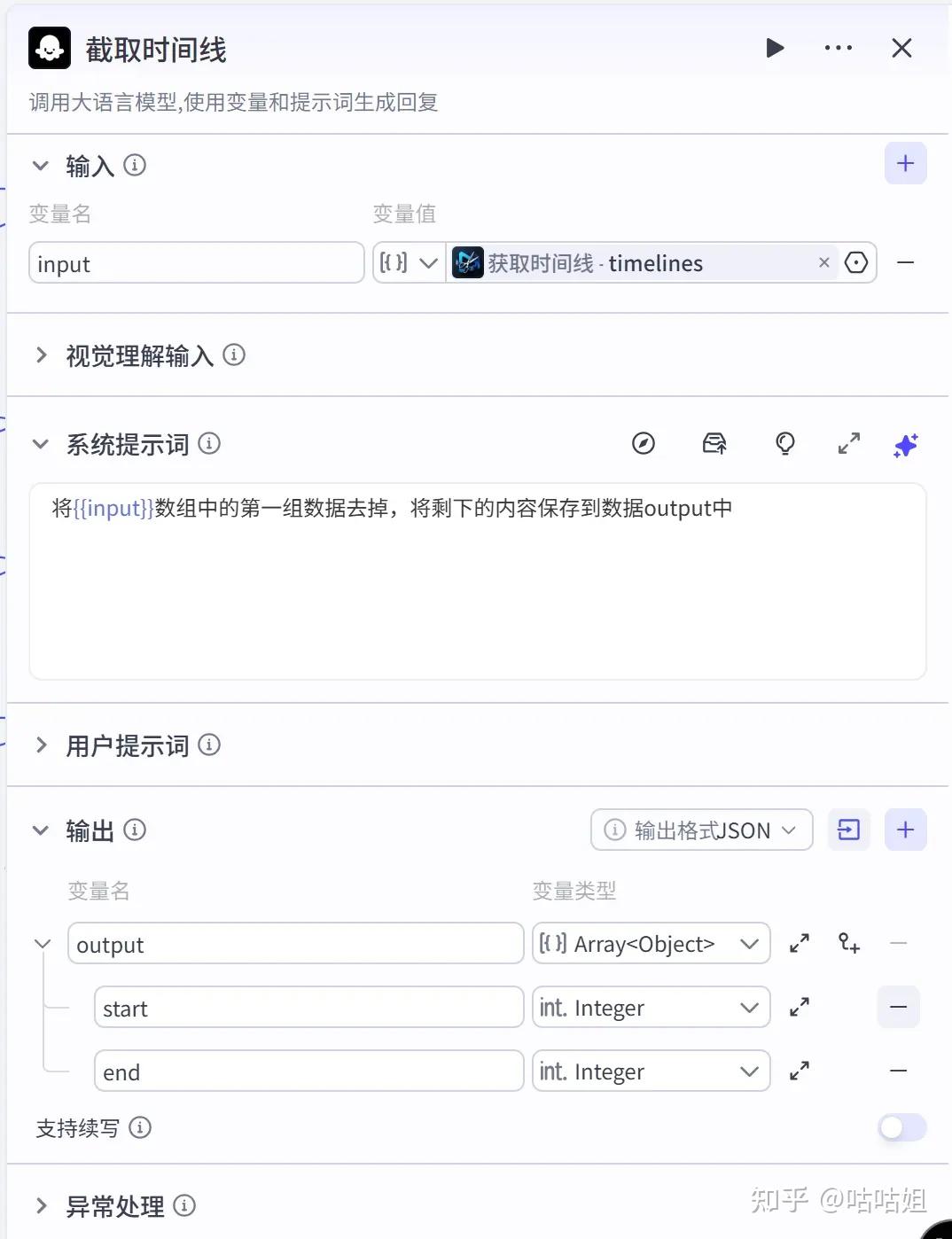Viewport: 952px width, 1239px height.
Task: Click the lightbulb icon in 系统提示词
Action: point(785,443)
